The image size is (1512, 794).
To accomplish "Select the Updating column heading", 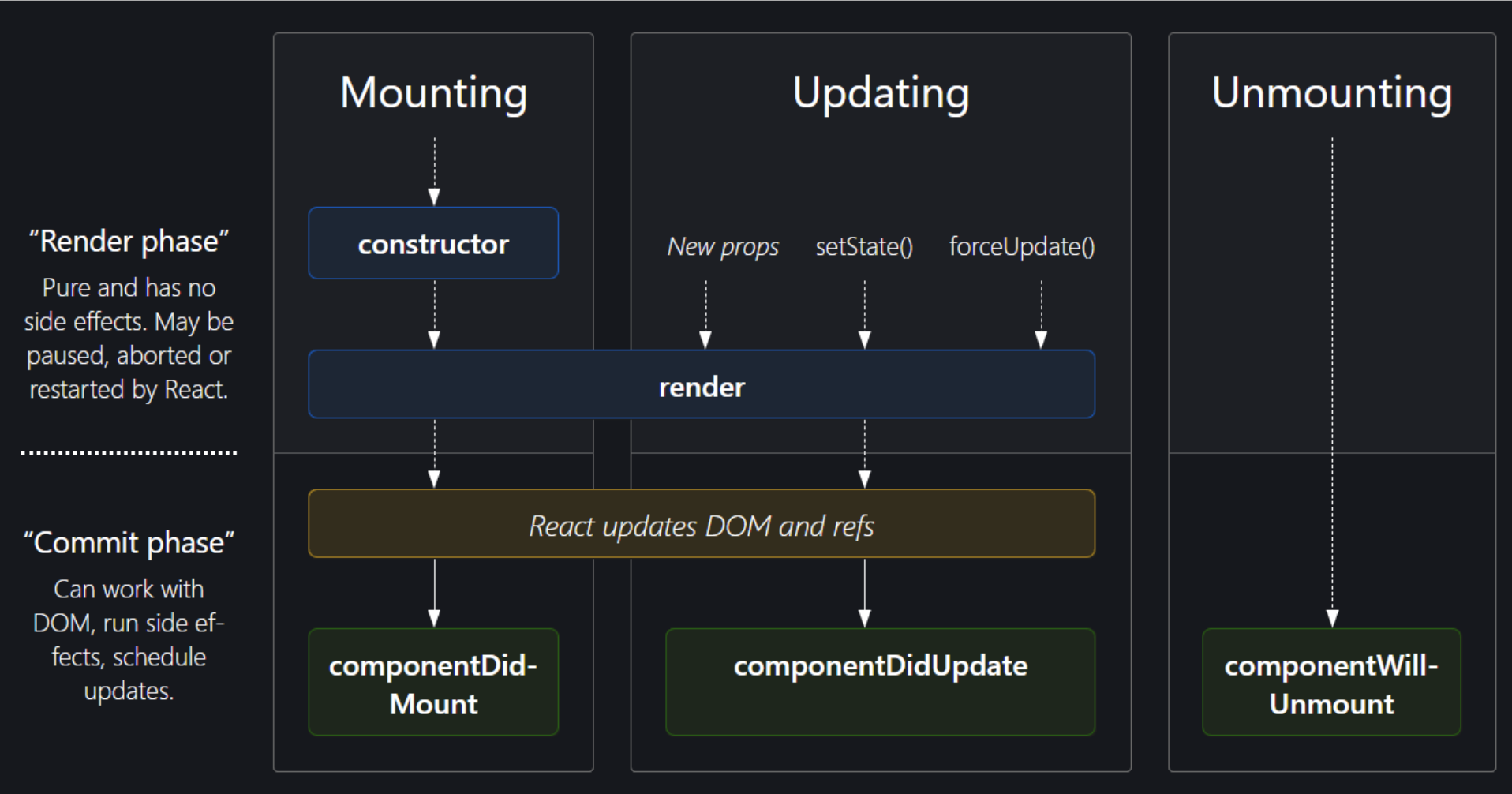I will click(x=881, y=93).
